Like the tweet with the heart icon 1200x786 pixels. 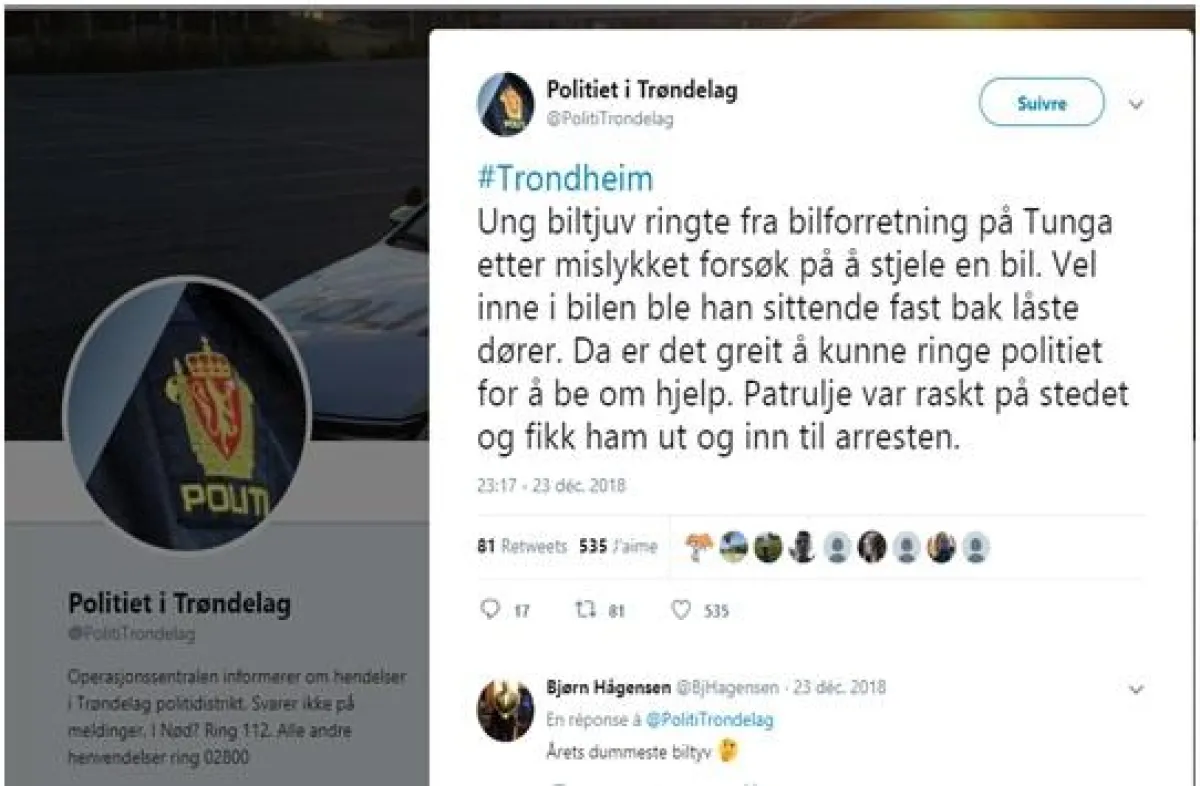coord(681,609)
